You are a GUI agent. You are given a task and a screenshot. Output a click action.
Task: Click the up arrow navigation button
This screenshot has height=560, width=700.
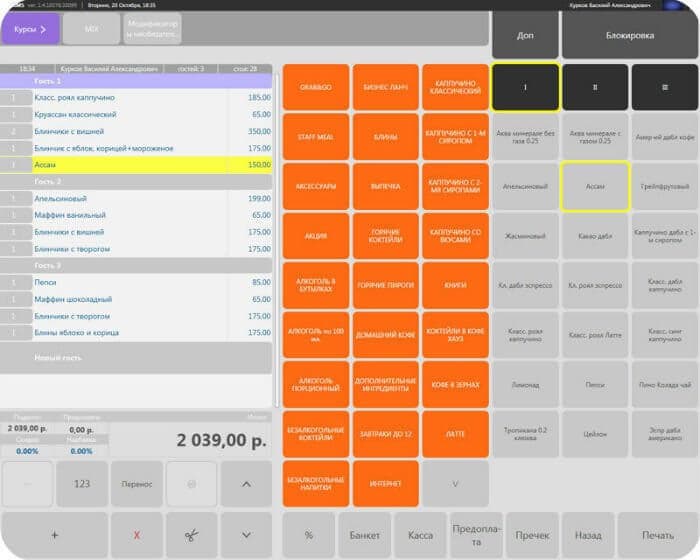(246, 484)
